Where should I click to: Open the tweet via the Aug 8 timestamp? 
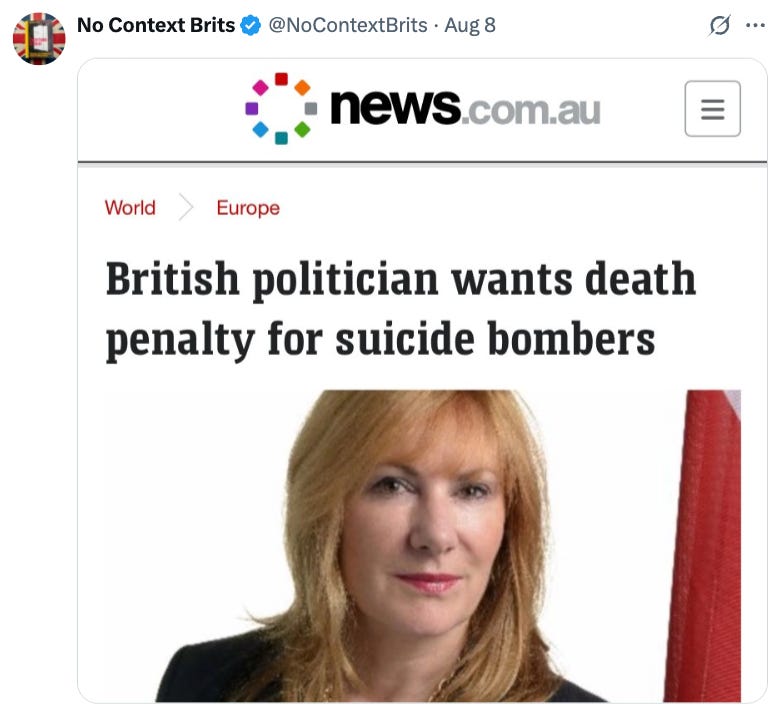tap(470, 25)
